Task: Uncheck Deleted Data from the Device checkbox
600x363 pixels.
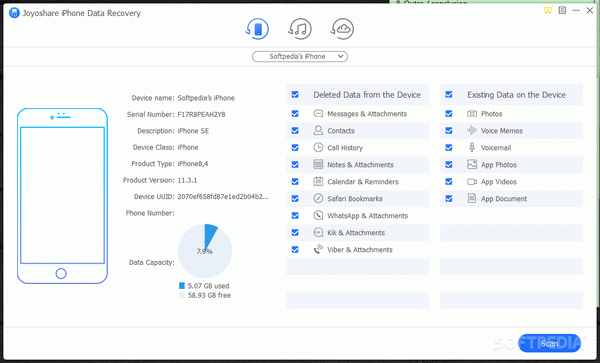Action: click(x=295, y=94)
